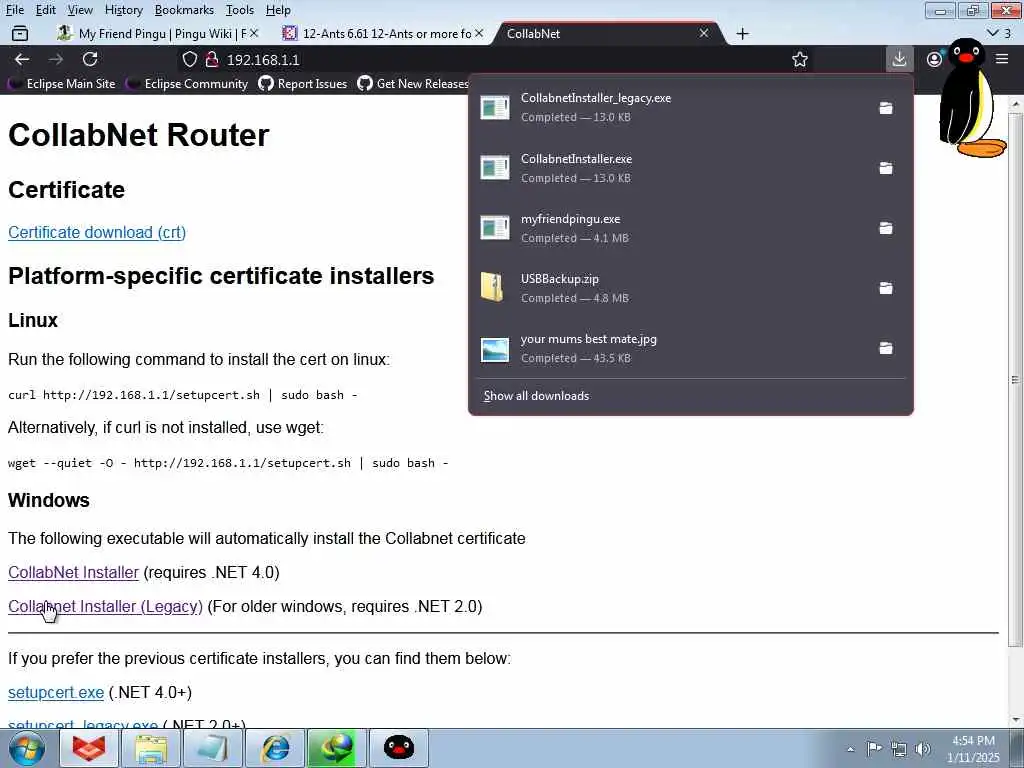Open the Firefox account icon

point(935,59)
